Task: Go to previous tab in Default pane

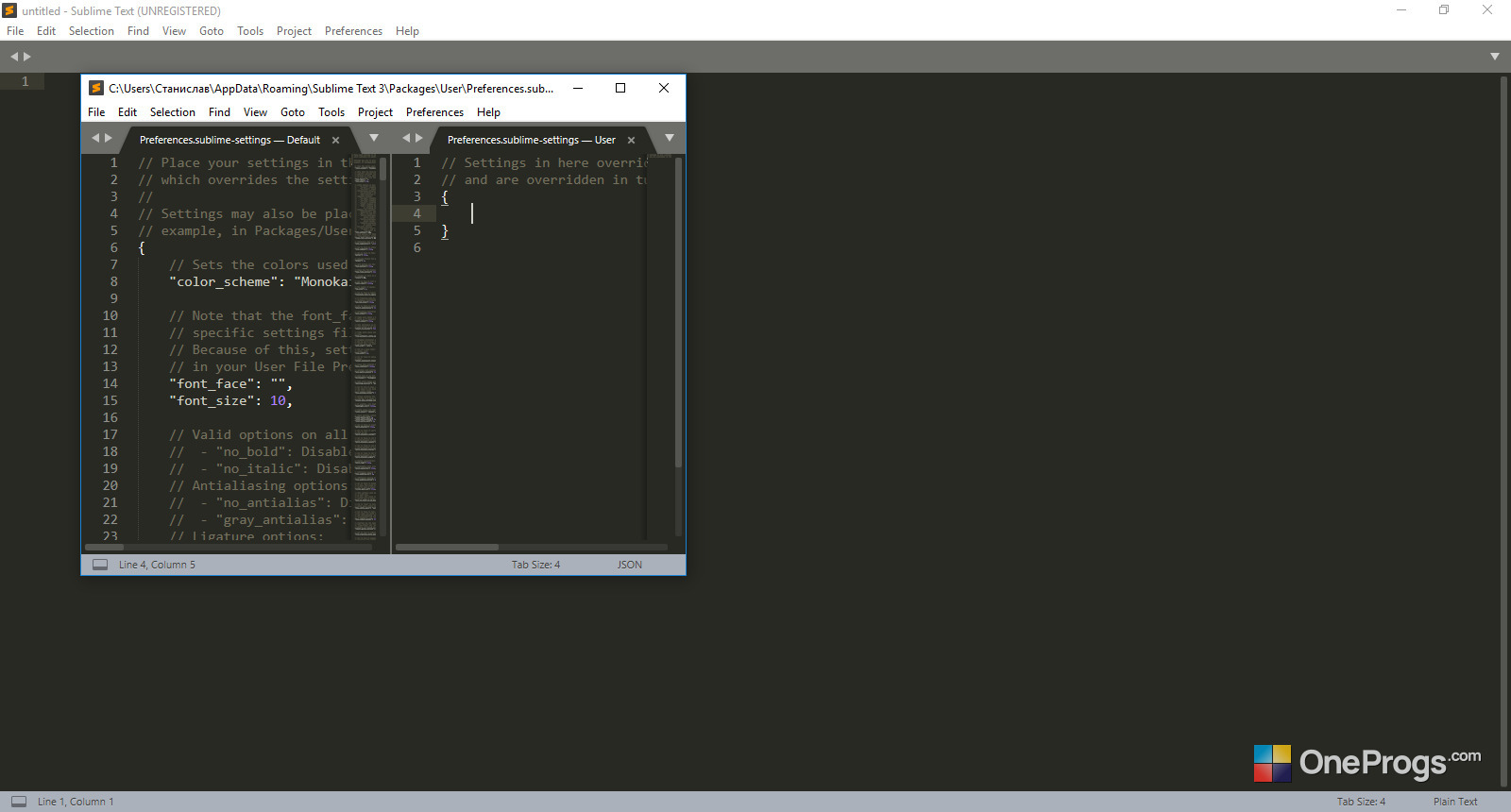Action: [94, 138]
